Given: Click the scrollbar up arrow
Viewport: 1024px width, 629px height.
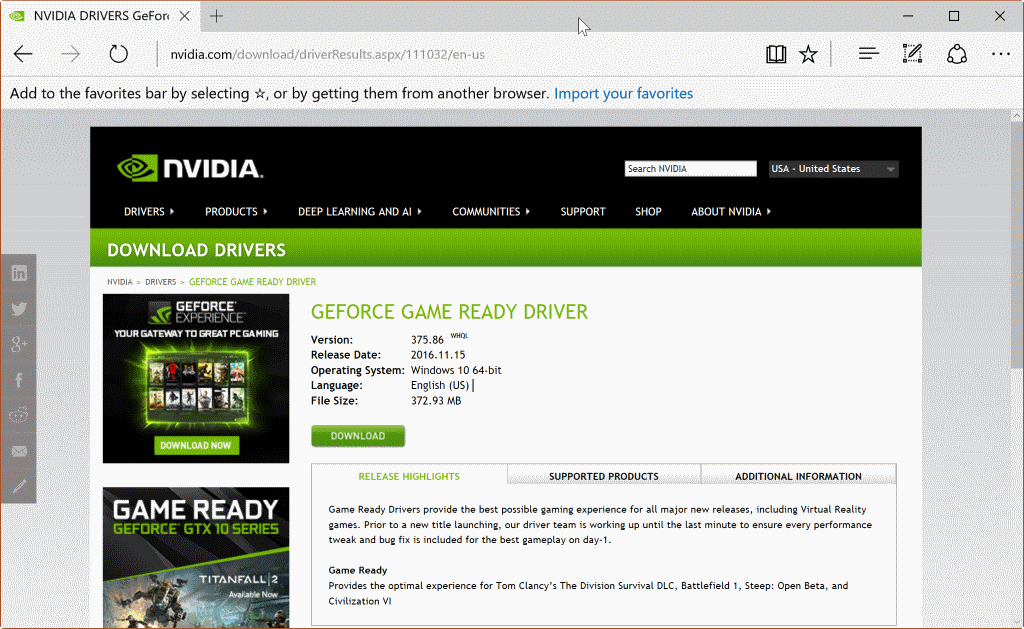Looking at the screenshot, I should point(1017,116).
